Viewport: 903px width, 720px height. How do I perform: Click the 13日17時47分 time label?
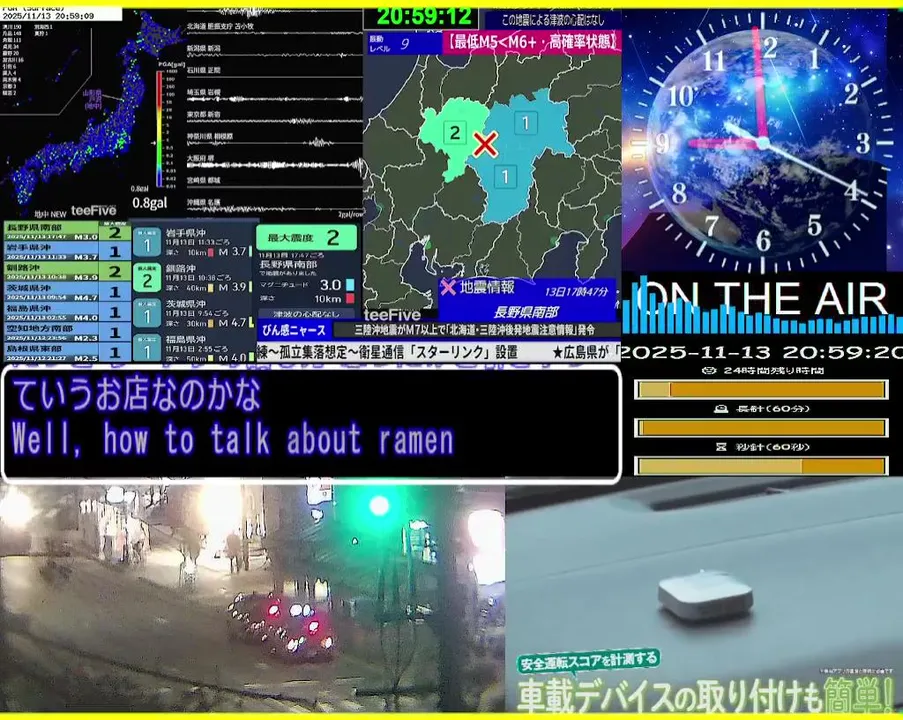[x=576, y=291]
